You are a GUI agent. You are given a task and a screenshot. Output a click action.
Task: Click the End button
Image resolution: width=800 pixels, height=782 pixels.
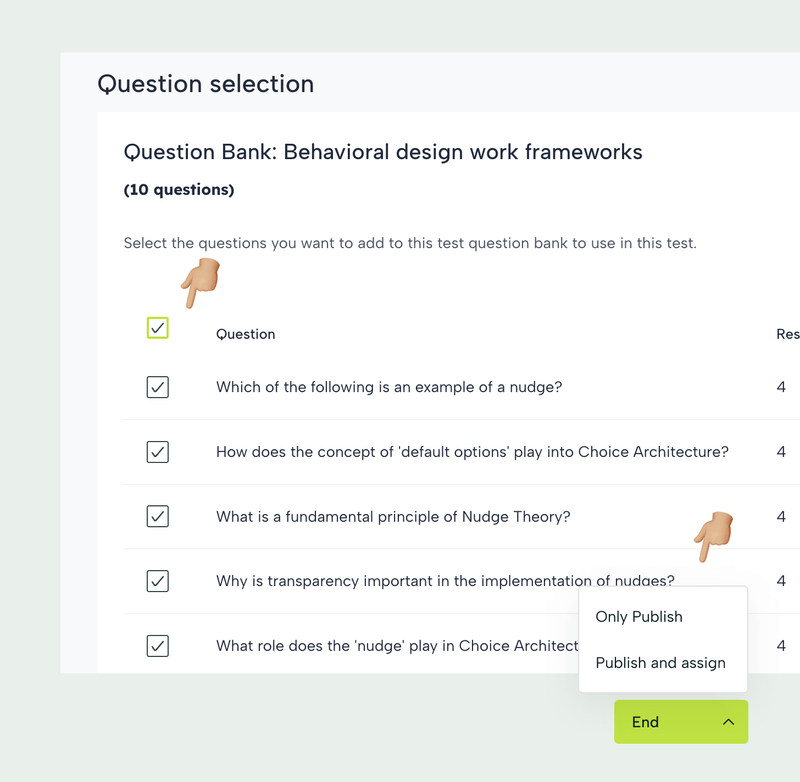pos(646,722)
